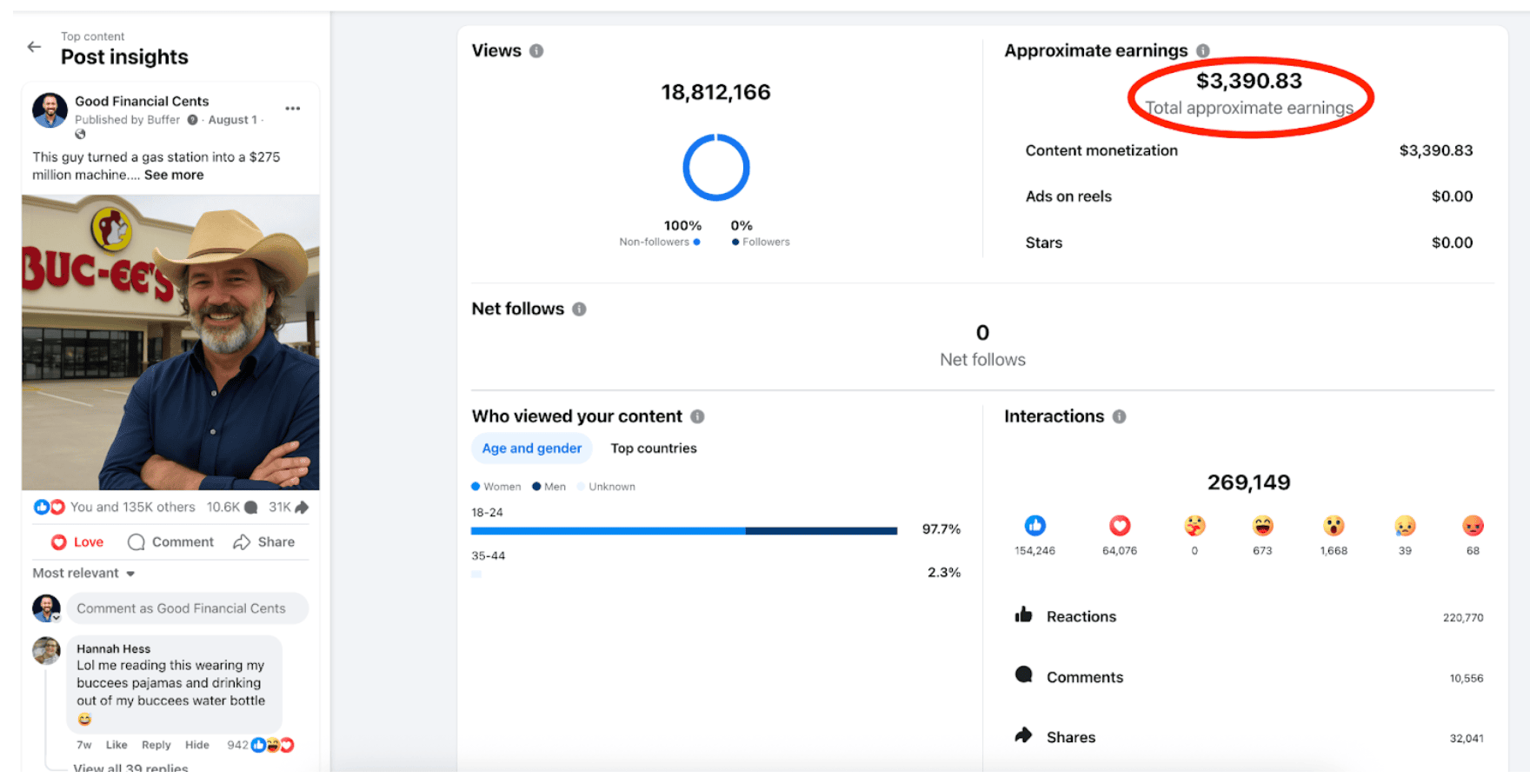Expand the Most relevant comment sort dropdown

[83, 574]
